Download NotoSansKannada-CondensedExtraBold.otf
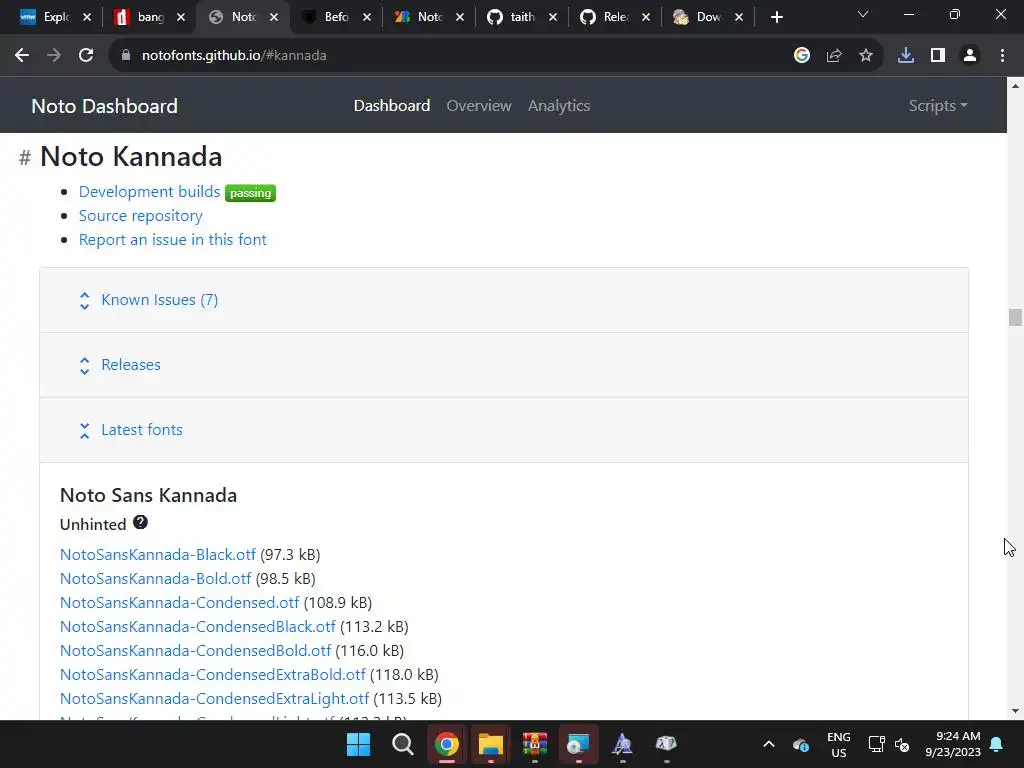Screen dimensions: 1024x768 (x=213, y=675)
